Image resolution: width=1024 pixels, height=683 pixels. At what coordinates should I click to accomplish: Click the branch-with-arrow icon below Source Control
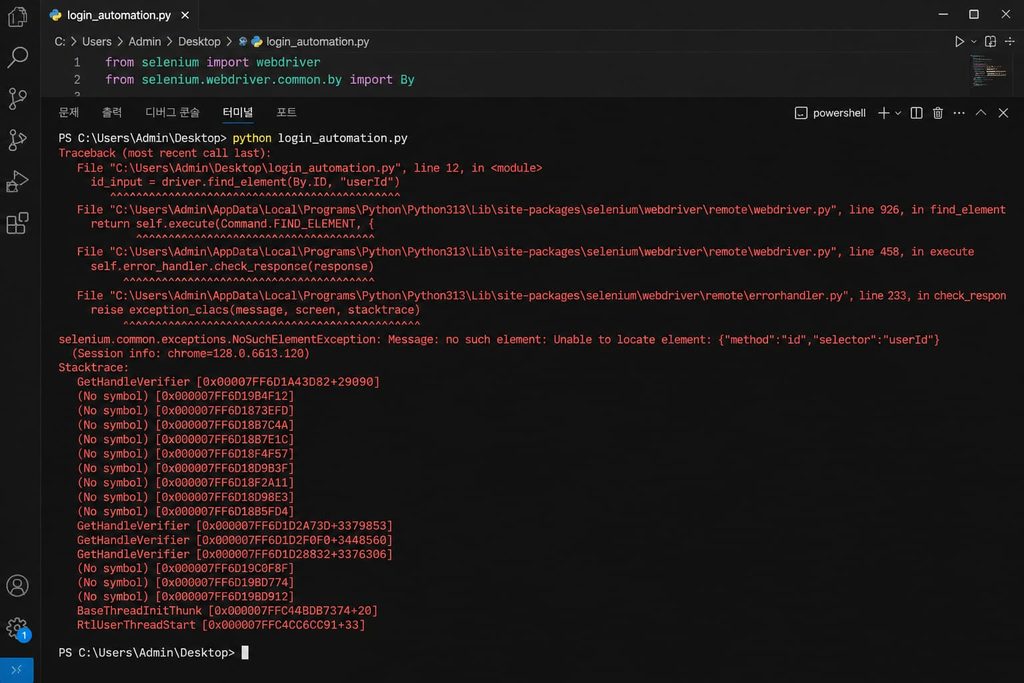click(18, 140)
